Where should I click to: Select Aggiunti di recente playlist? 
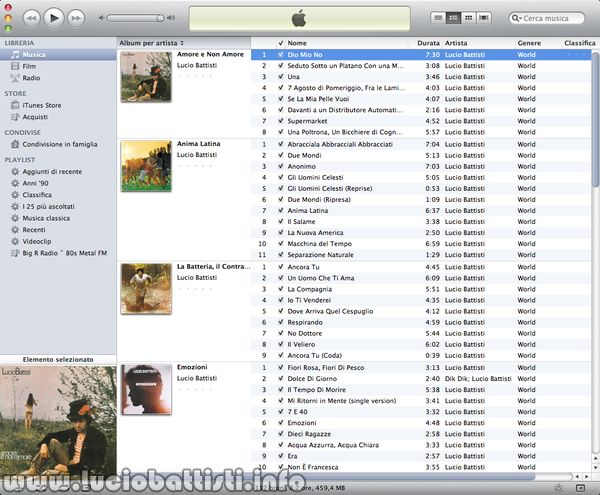pos(58,171)
